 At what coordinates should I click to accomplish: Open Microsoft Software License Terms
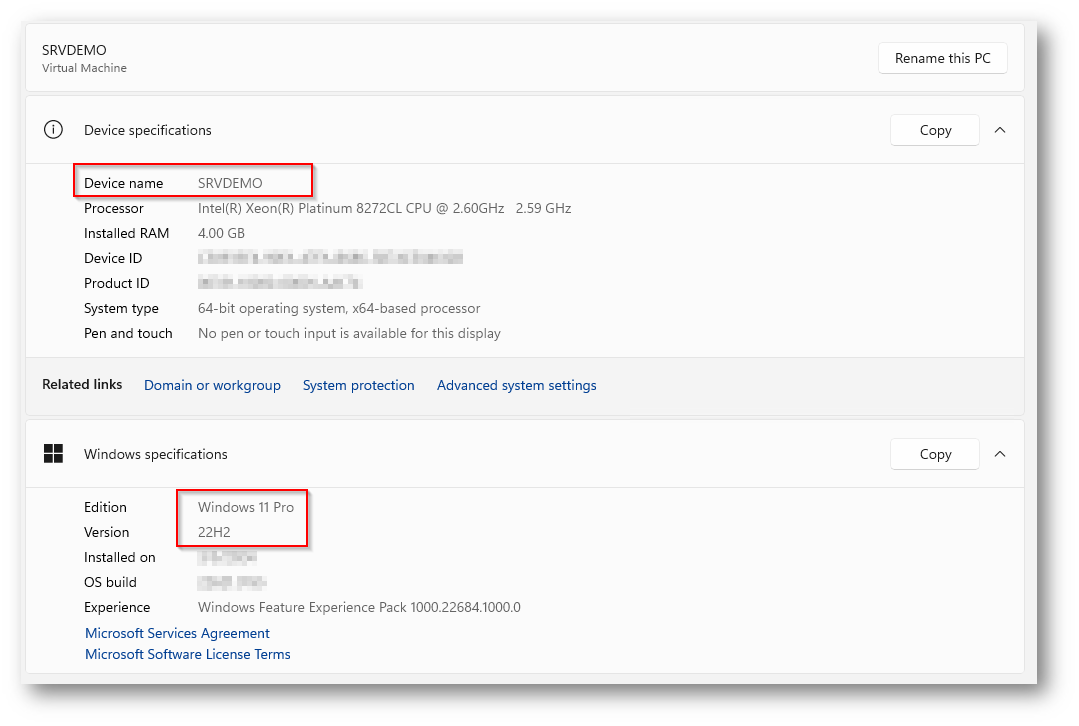[188, 654]
